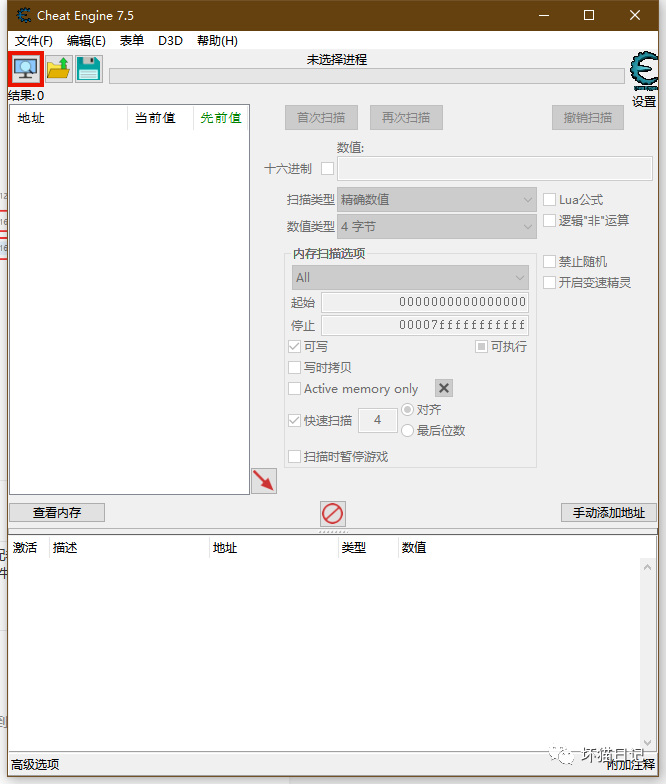Click the 地址 column header in address table
Image resolution: width=666 pixels, height=784 pixels.
pyautogui.click(x=274, y=548)
